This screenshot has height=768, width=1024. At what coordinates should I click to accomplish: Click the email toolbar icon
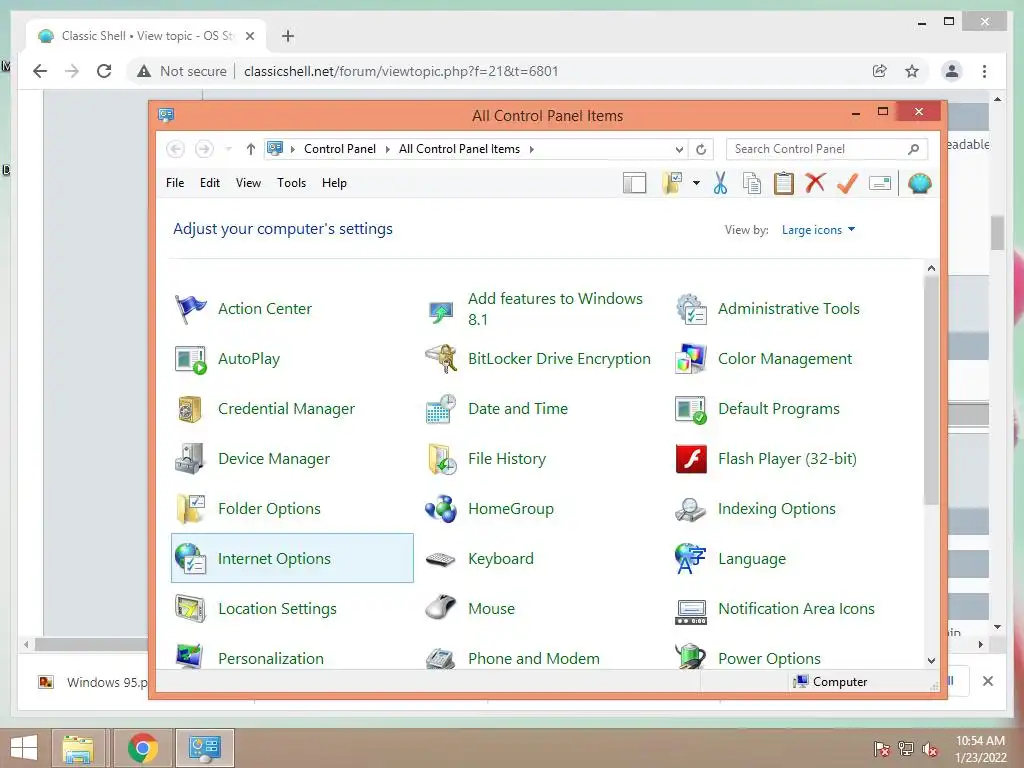point(880,184)
